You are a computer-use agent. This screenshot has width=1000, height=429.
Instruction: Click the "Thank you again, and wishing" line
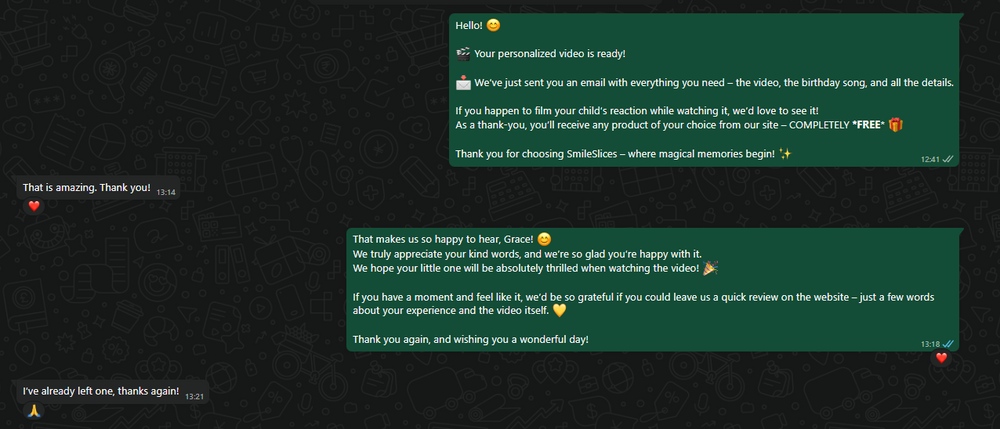point(471,339)
